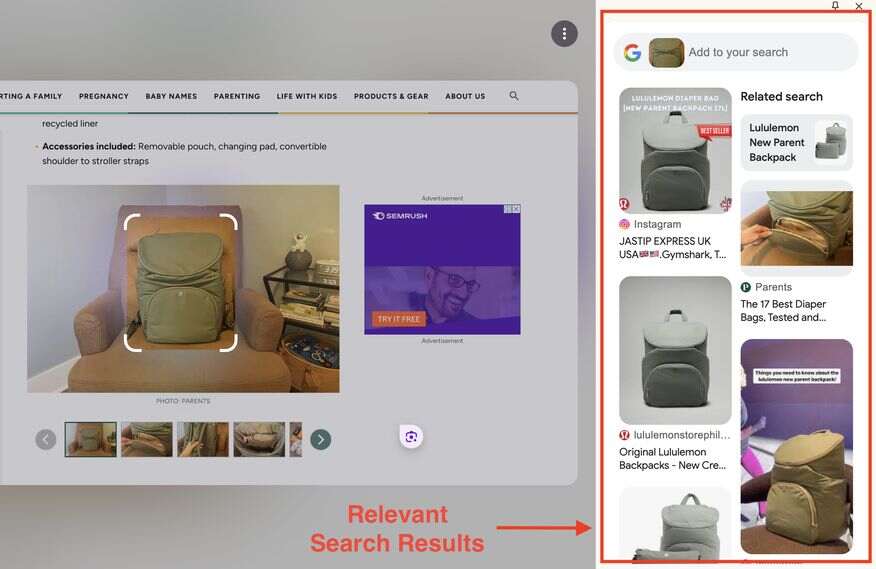876x569 pixels.
Task: Click the 'Related search' heading
Action: [x=782, y=97]
